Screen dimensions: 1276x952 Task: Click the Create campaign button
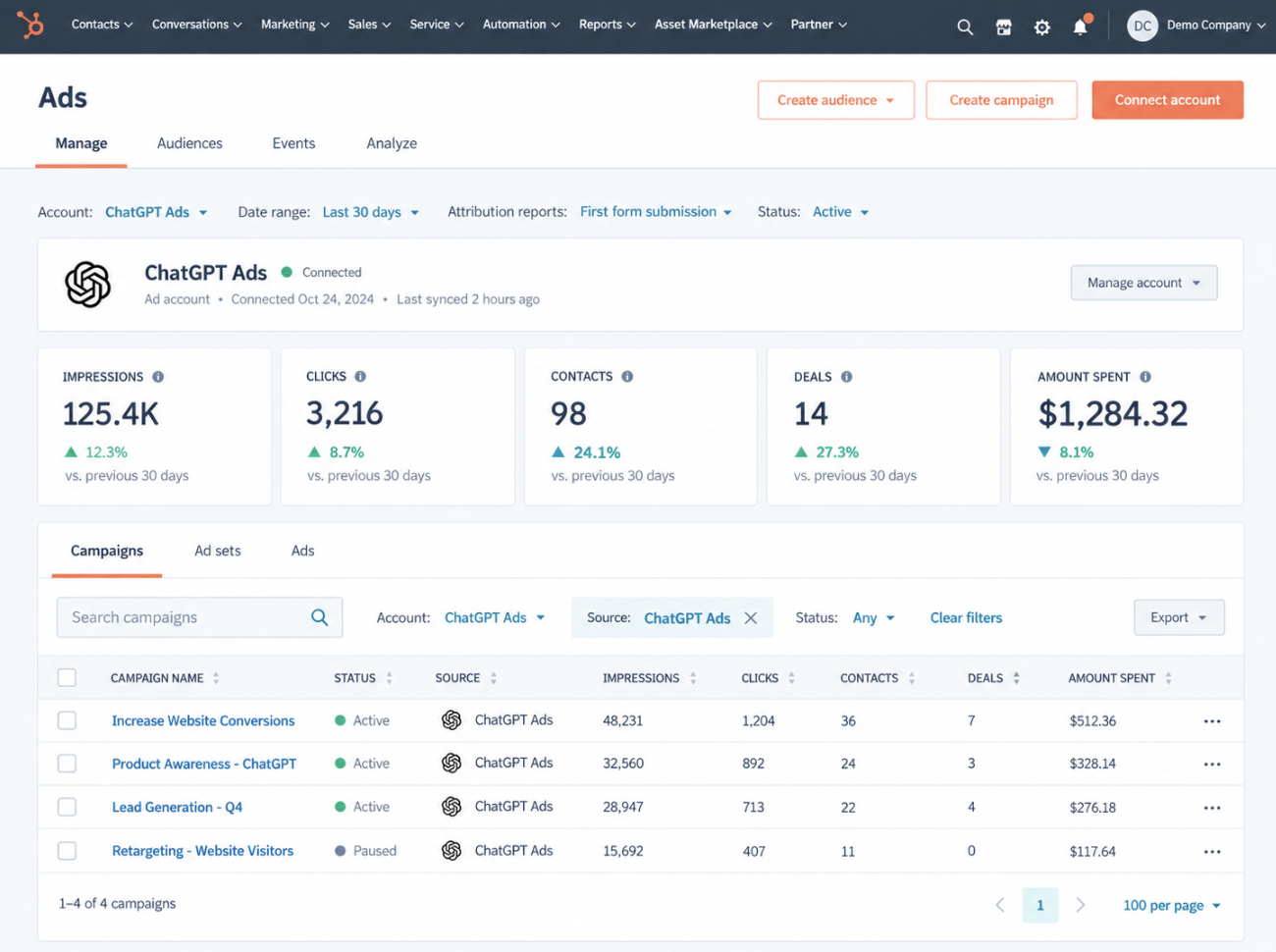(1001, 100)
